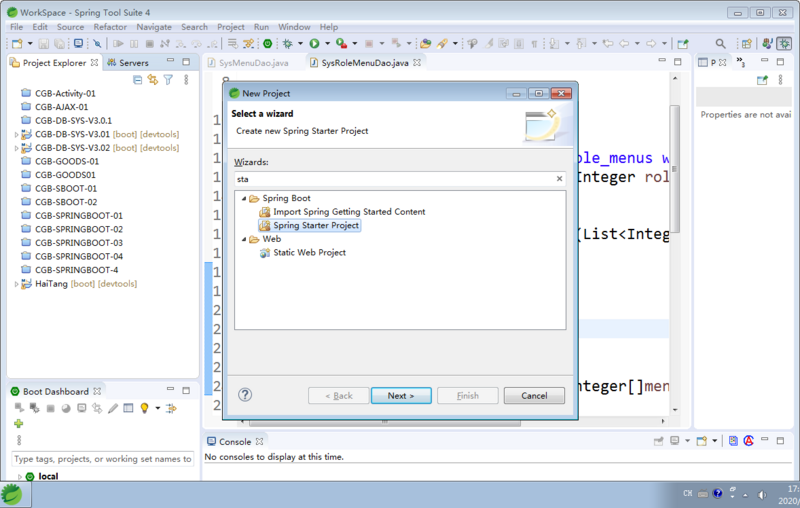
Task: Click the Help question mark in dialog
Action: 245,395
